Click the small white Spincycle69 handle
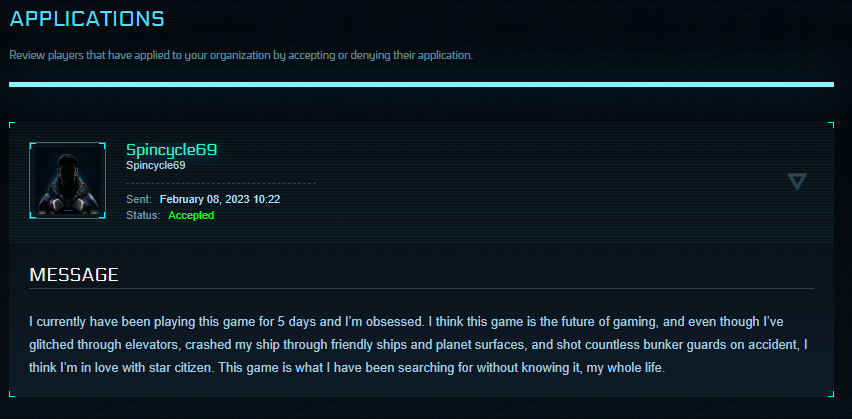Viewport: 852px width, 419px height. 156,166
